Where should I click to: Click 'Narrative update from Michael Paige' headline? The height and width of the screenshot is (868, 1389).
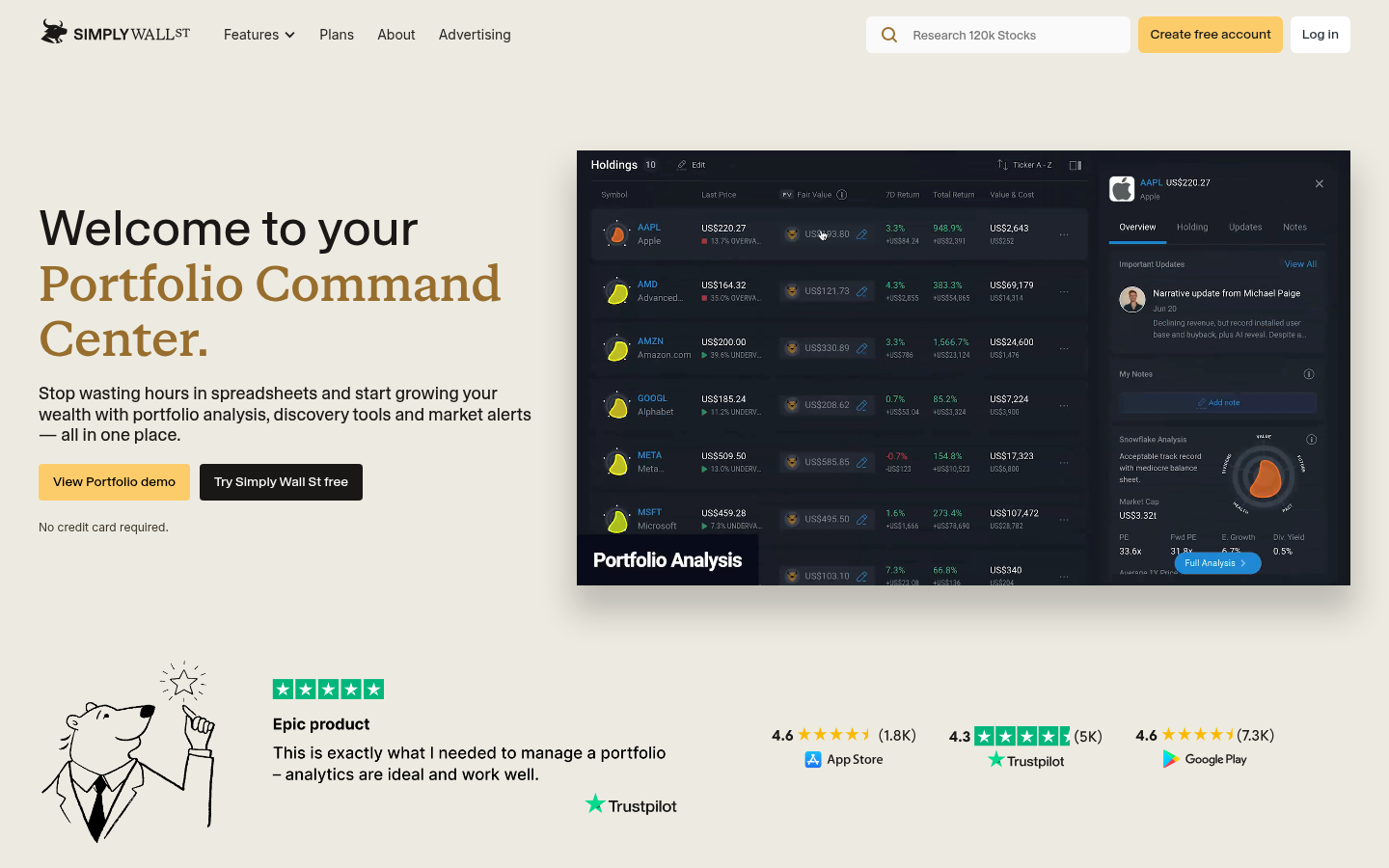(x=1227, y=293)
